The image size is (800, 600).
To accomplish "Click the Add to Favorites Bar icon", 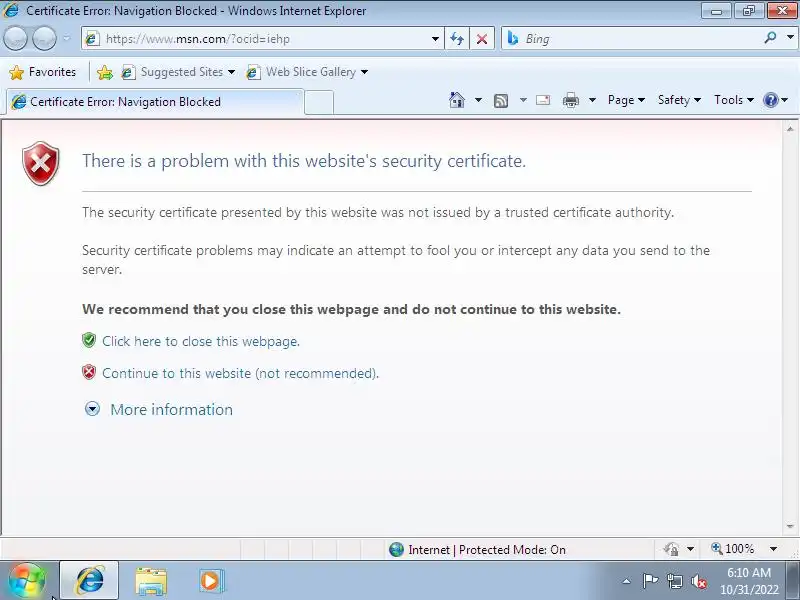I will pos(105,72).
